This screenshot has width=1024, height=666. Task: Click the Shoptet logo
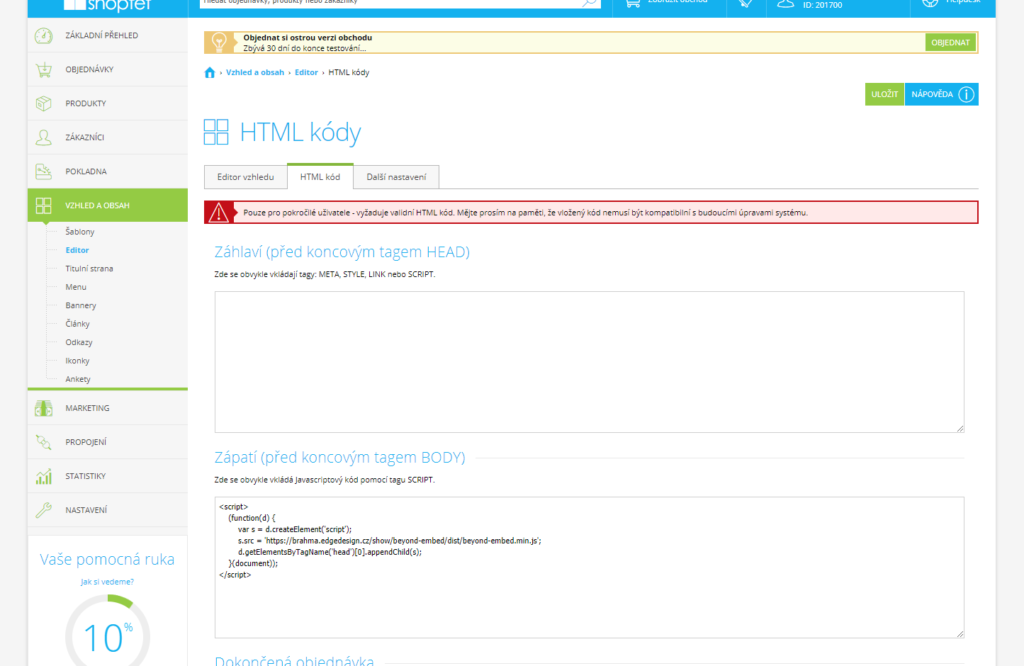(108, 5)
